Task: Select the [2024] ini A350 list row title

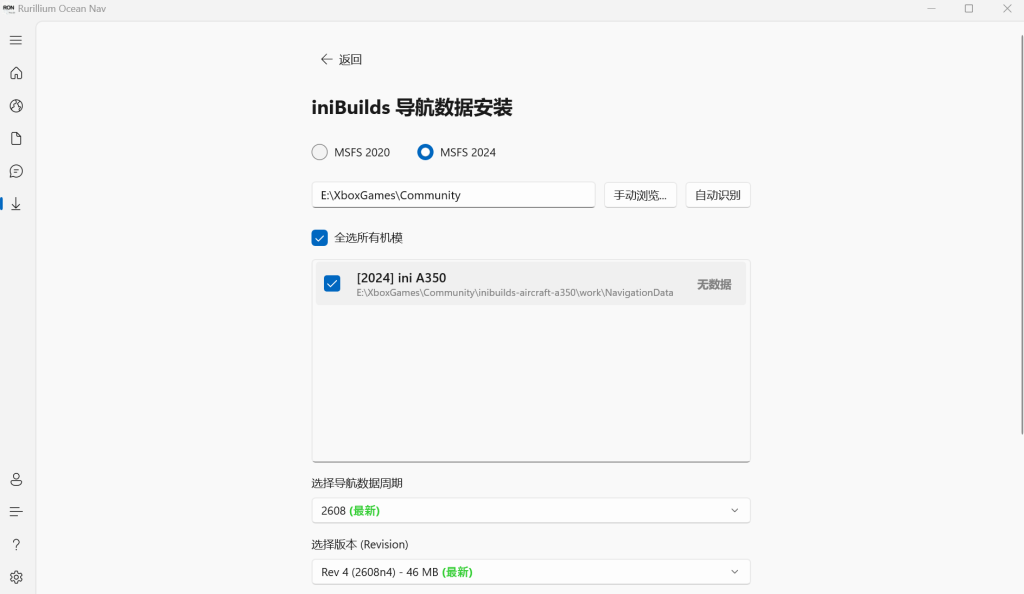Action: [x=401, y=277]
